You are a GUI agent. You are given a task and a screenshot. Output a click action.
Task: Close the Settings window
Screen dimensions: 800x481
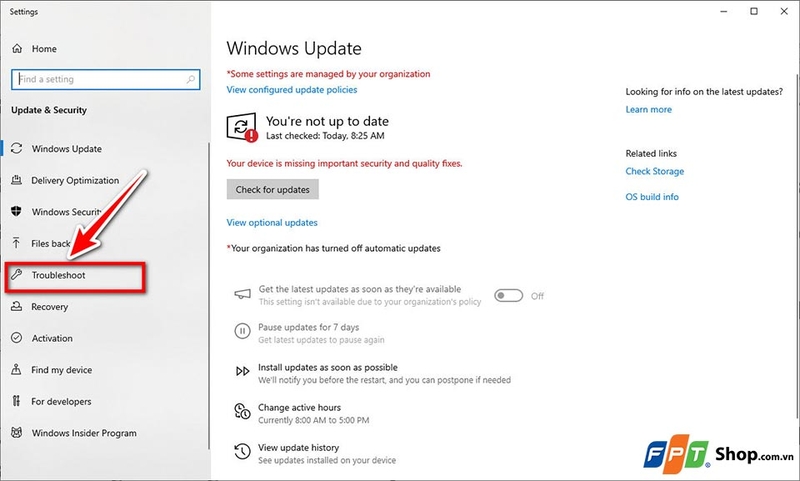[784, 11]
